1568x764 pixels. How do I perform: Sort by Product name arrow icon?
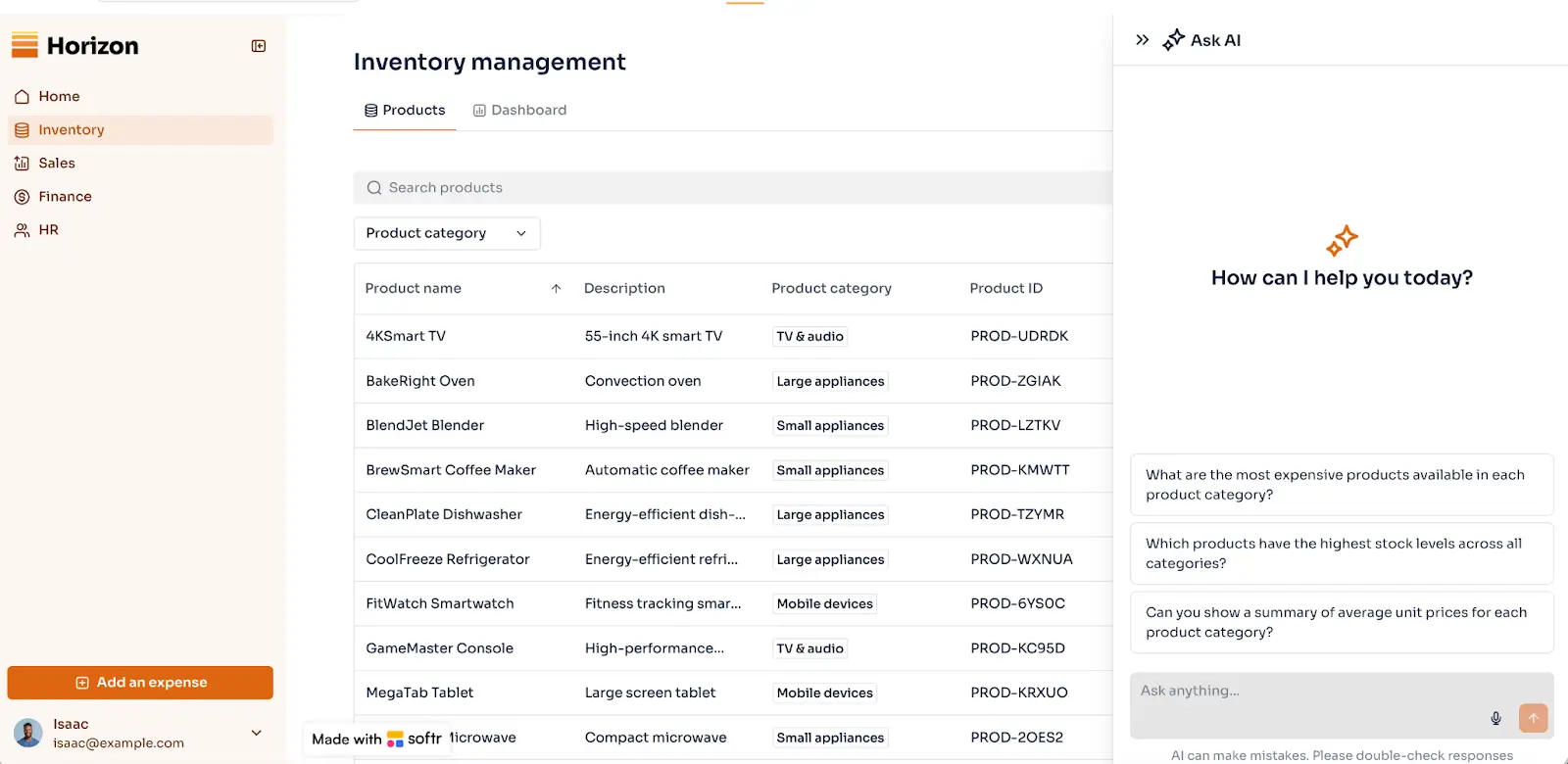[x=556, y=289]
